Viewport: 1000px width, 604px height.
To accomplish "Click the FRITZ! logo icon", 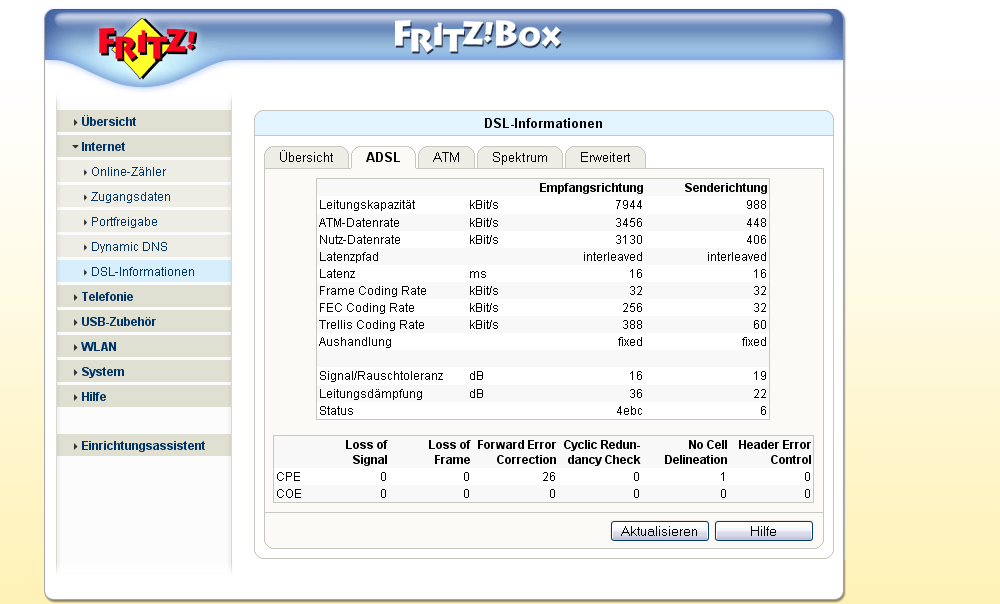I will [x=147, y=48].
